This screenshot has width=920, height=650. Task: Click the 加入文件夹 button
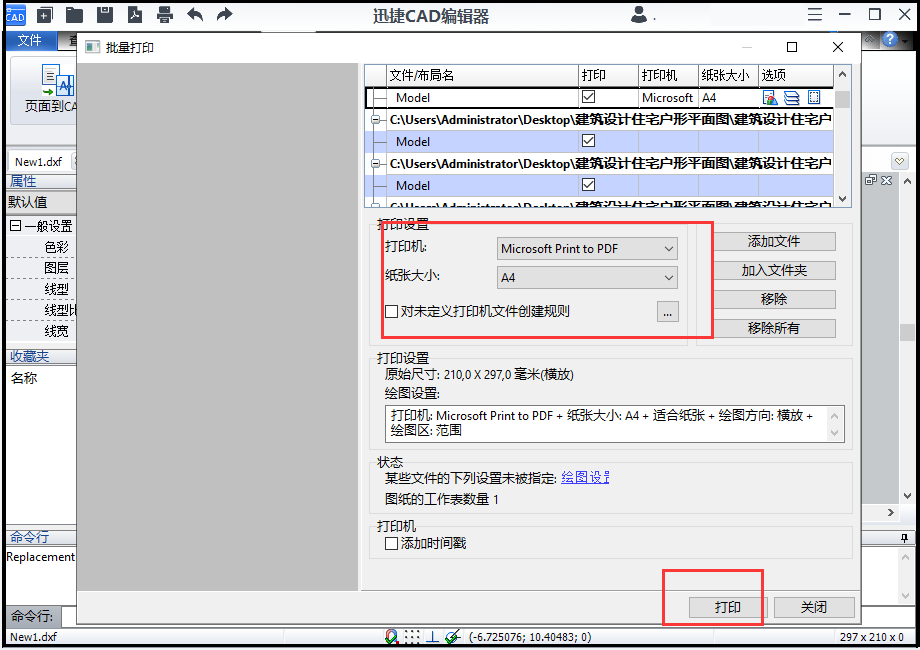click(x=774, y=270)
